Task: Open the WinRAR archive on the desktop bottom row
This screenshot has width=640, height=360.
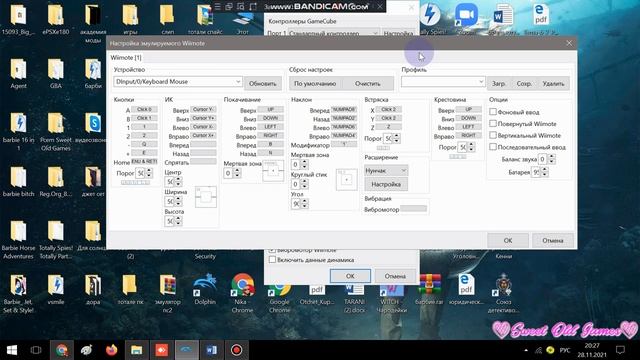Action: (x=429, y=289)
